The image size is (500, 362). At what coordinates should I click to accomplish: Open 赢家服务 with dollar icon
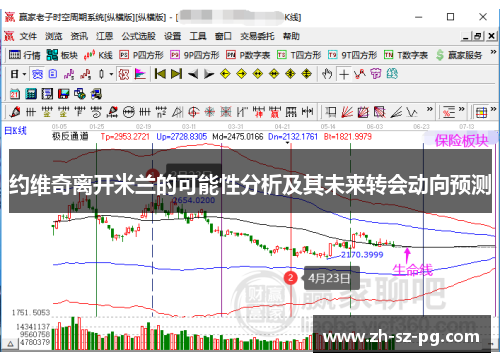(x=459, y=55)
